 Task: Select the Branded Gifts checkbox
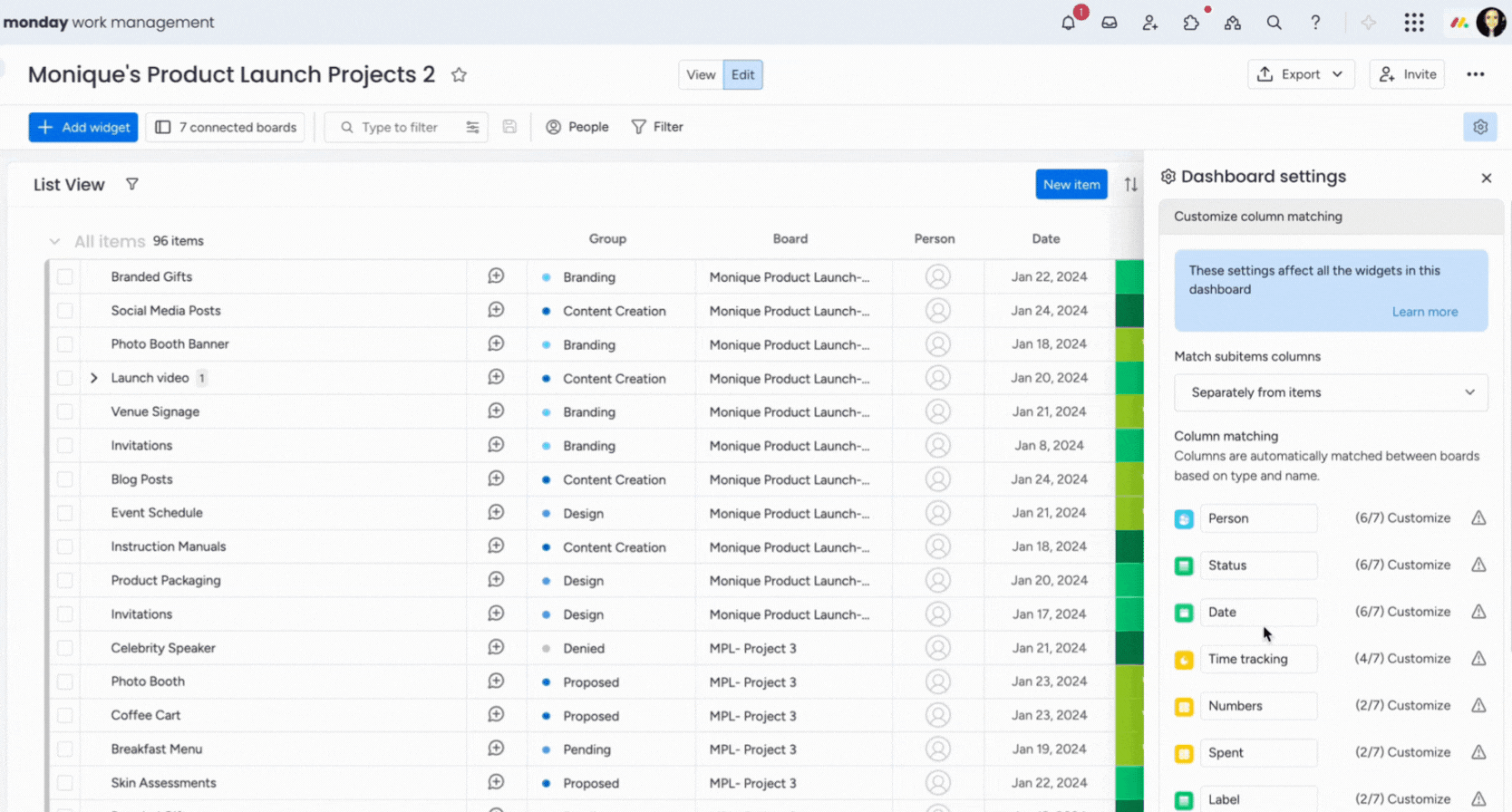click(x=65, y=276)
